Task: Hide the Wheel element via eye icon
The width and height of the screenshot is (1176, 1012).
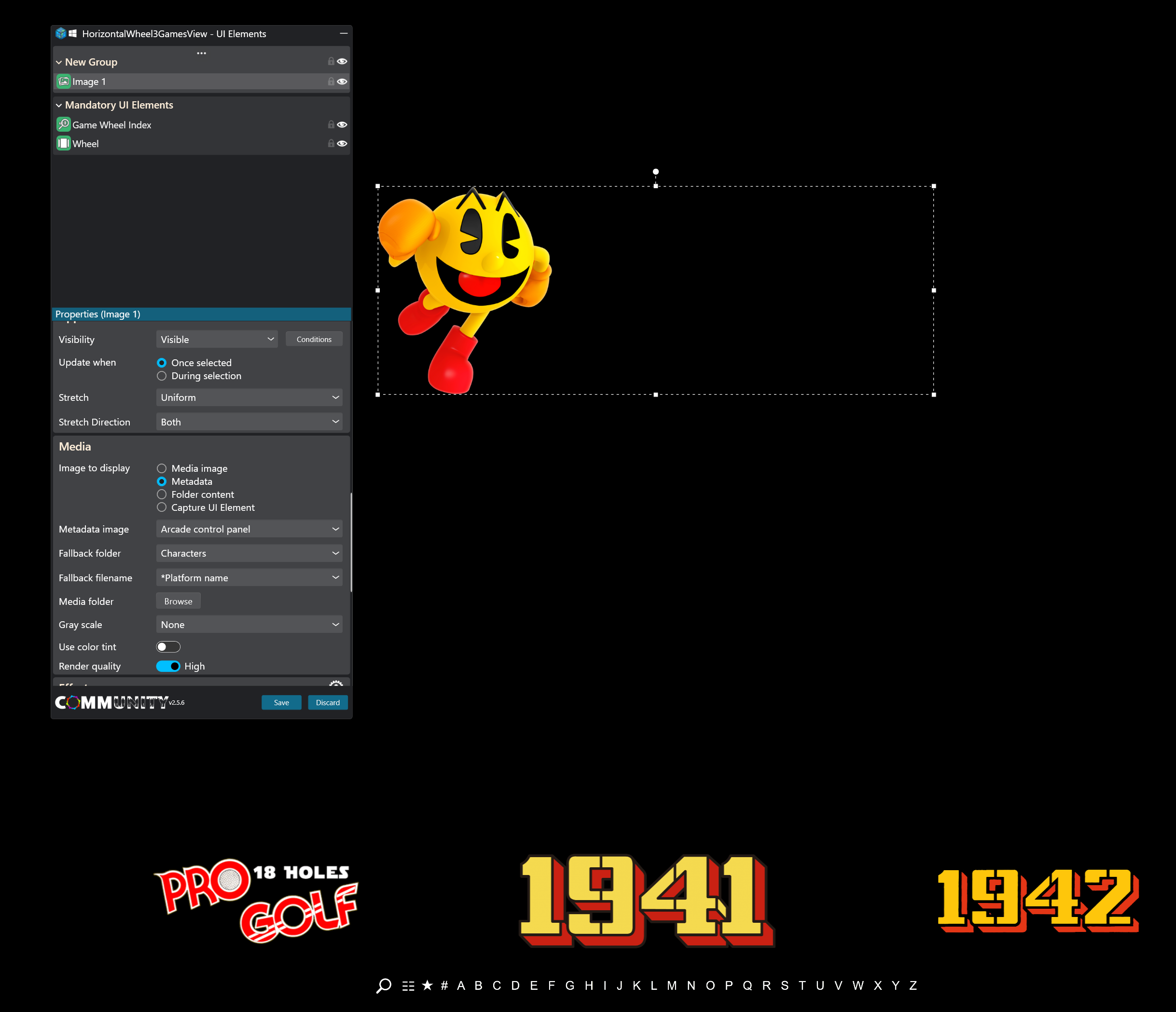Action: tap(342, 144)
